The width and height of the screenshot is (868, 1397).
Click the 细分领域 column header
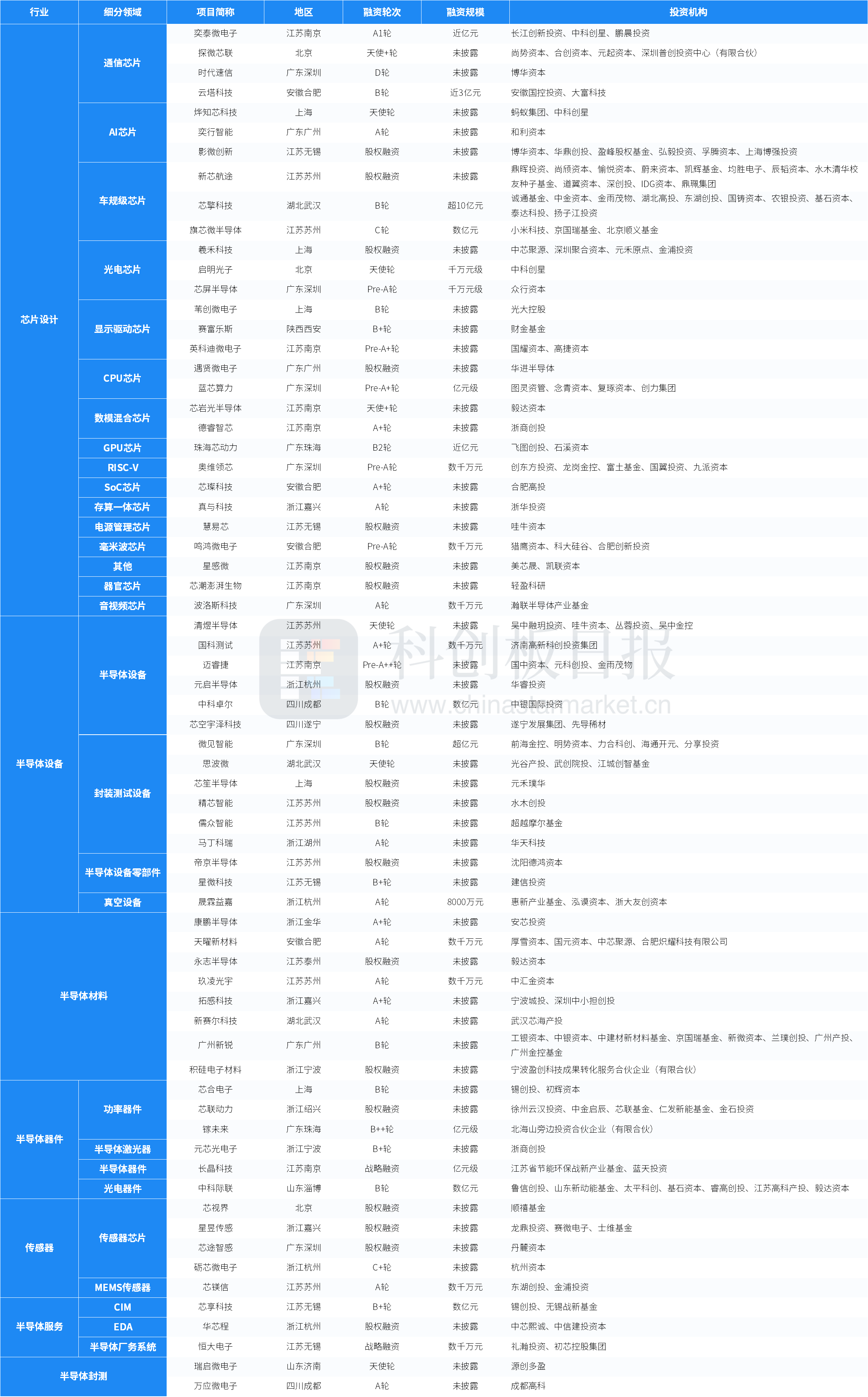pyautogui.click(x=122, y=12)
